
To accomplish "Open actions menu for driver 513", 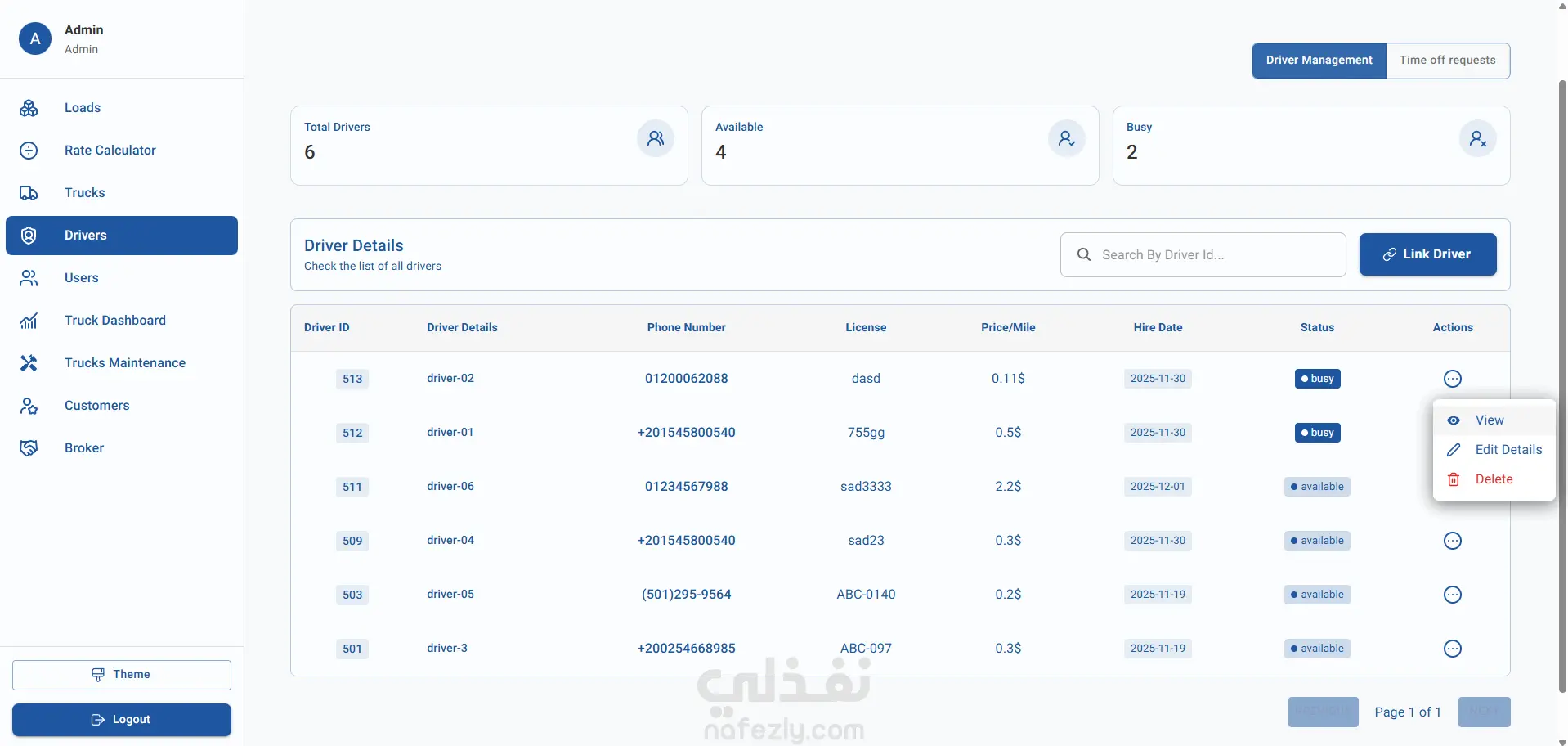I will [x=1453, y=379].
